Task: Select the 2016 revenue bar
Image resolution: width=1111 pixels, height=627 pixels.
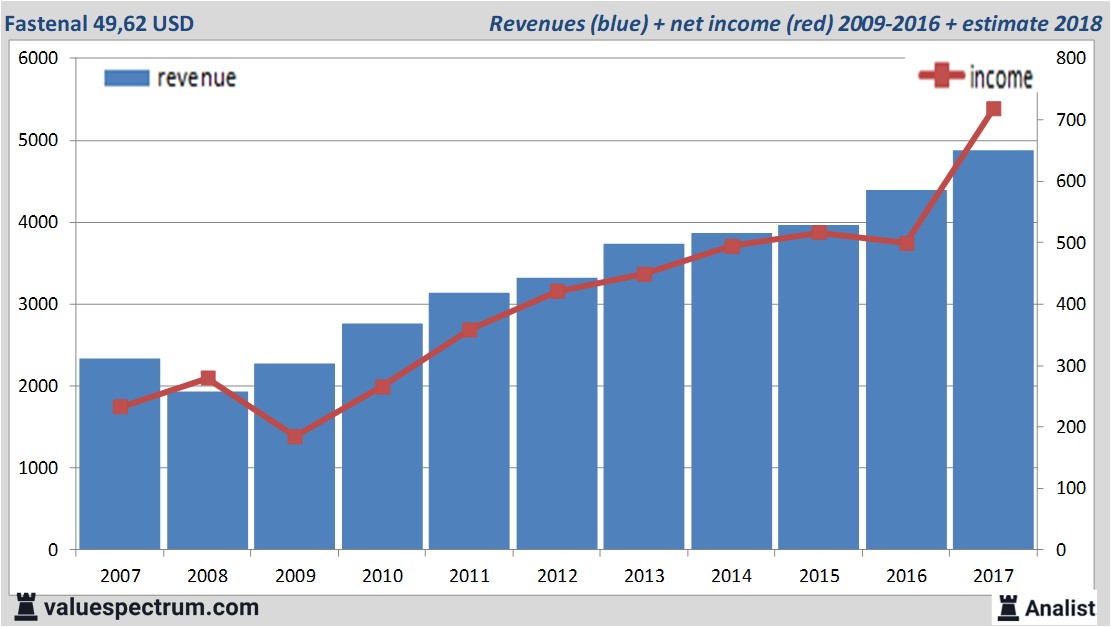Action: click(906, 370)
